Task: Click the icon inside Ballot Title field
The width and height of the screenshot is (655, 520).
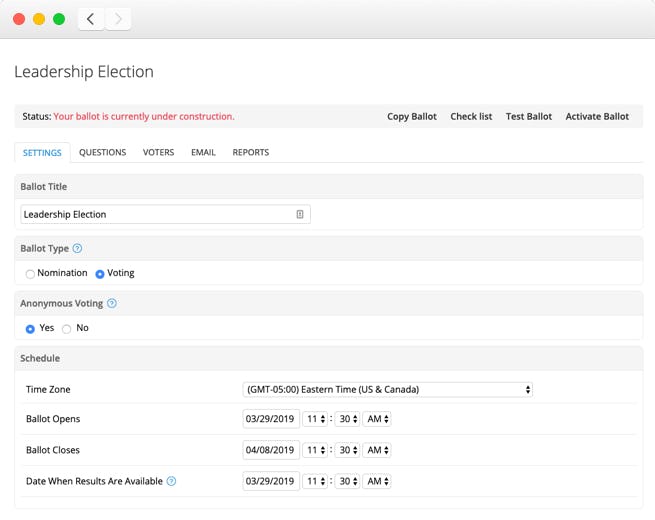Action: coord(300,215)
